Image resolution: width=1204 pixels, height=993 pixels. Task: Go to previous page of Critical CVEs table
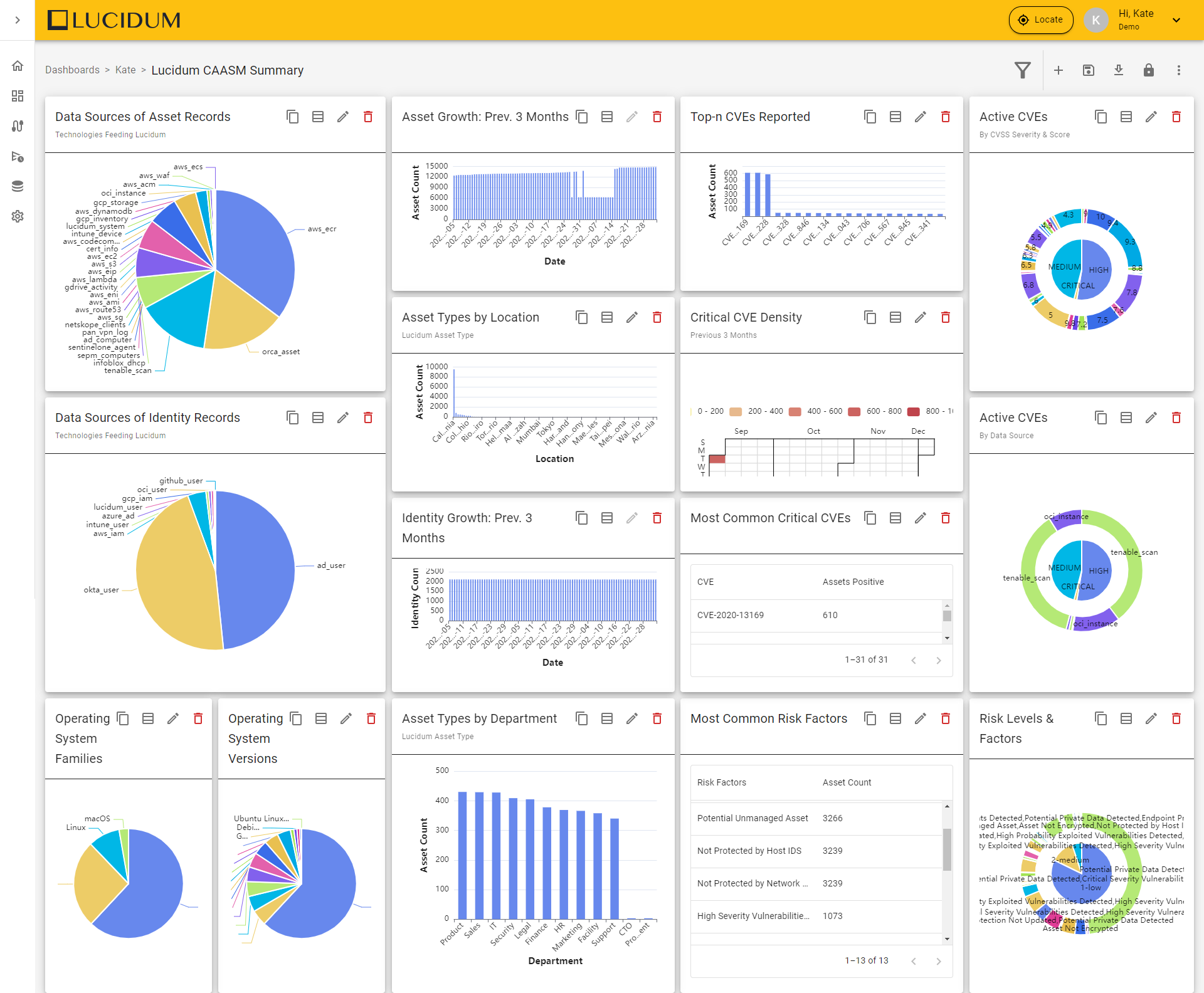914,660
